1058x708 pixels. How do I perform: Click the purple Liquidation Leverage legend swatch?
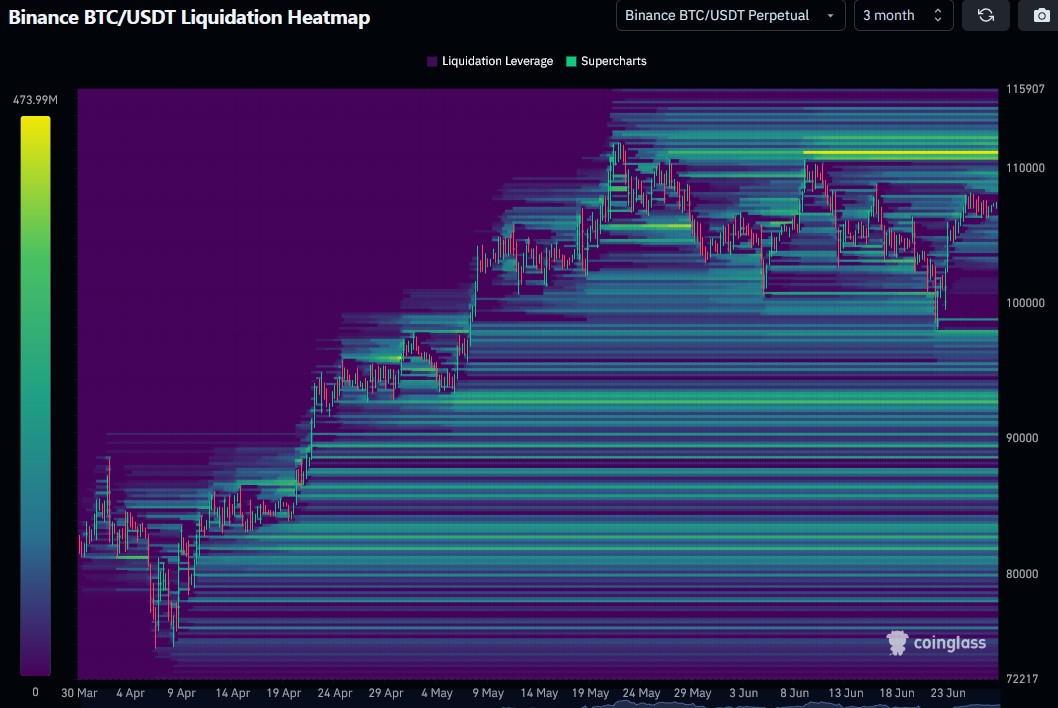[x=432, y=61]
